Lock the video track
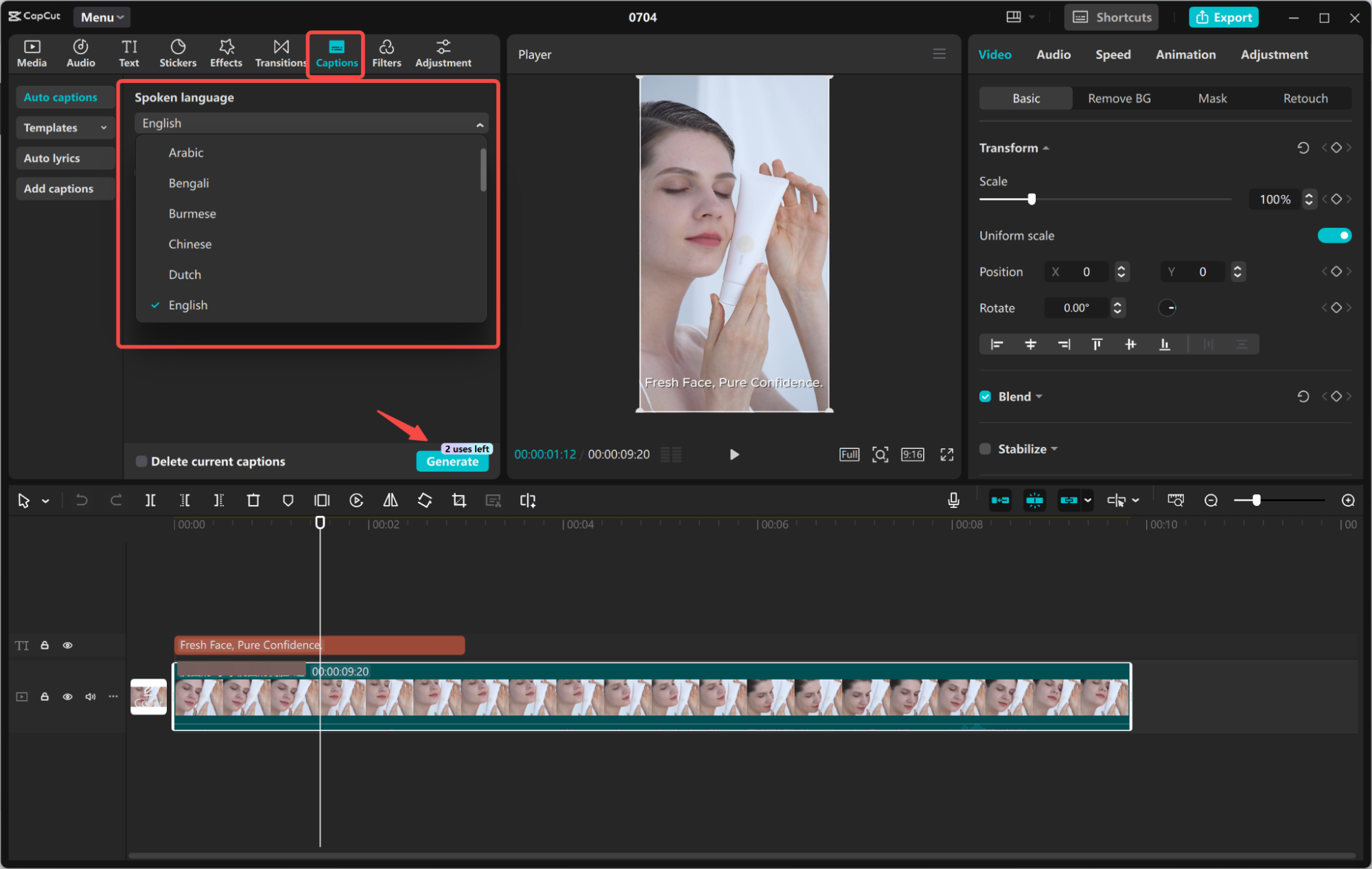 (45, 697)
